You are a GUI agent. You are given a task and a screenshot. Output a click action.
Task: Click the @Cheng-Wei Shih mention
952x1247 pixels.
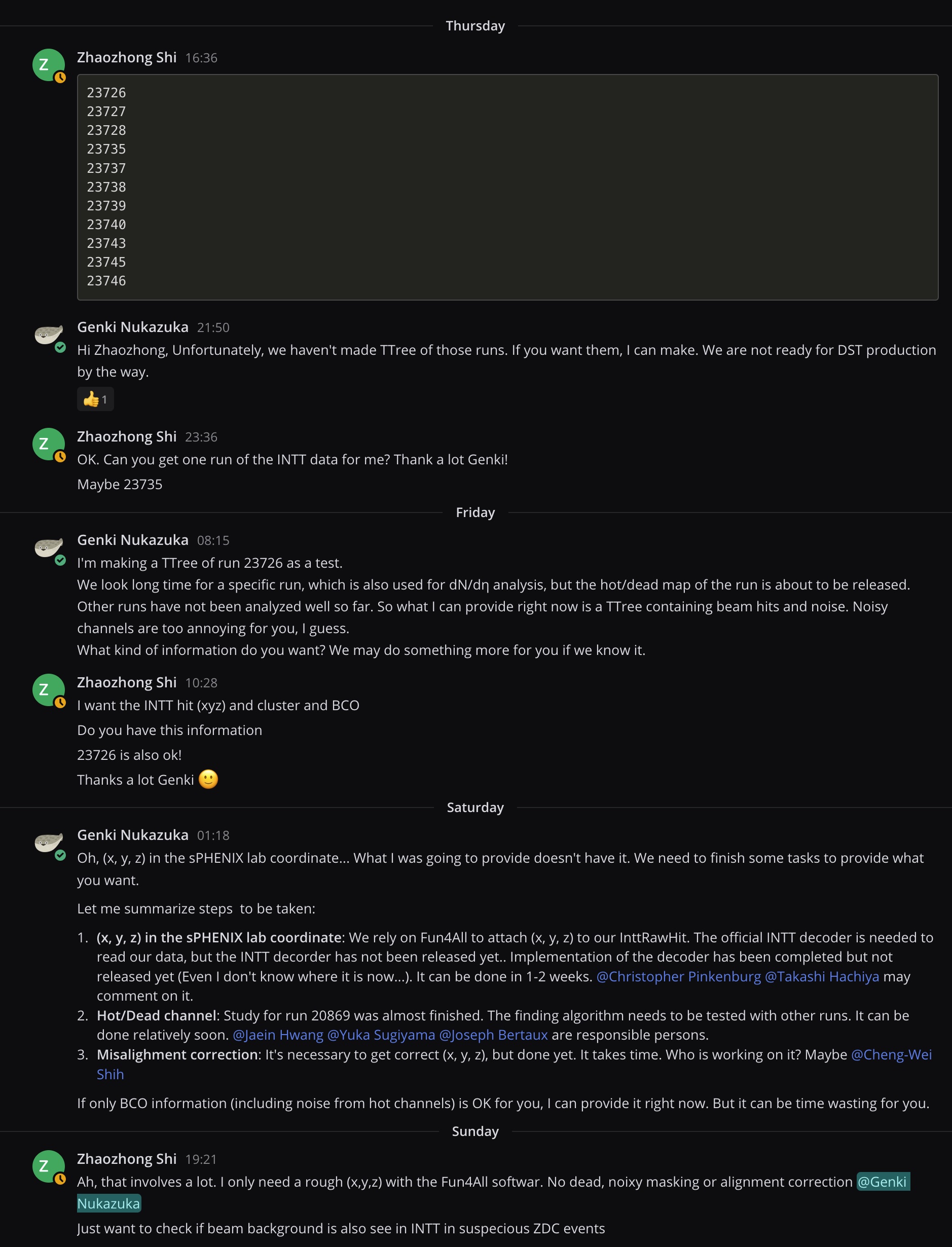891,1054
